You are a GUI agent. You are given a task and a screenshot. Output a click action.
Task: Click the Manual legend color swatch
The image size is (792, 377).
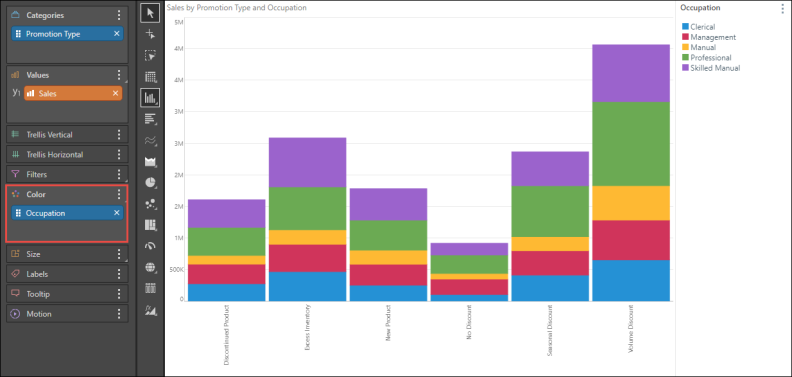(685, 47)
